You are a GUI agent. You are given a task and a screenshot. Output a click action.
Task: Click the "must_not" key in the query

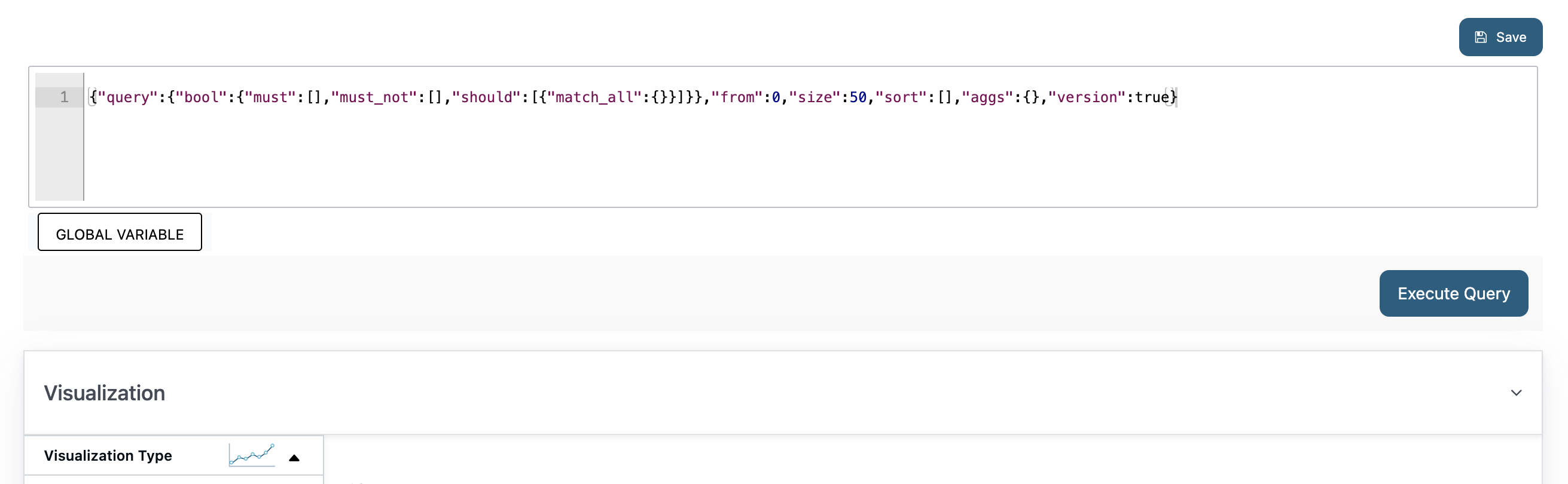click(374, 97)
